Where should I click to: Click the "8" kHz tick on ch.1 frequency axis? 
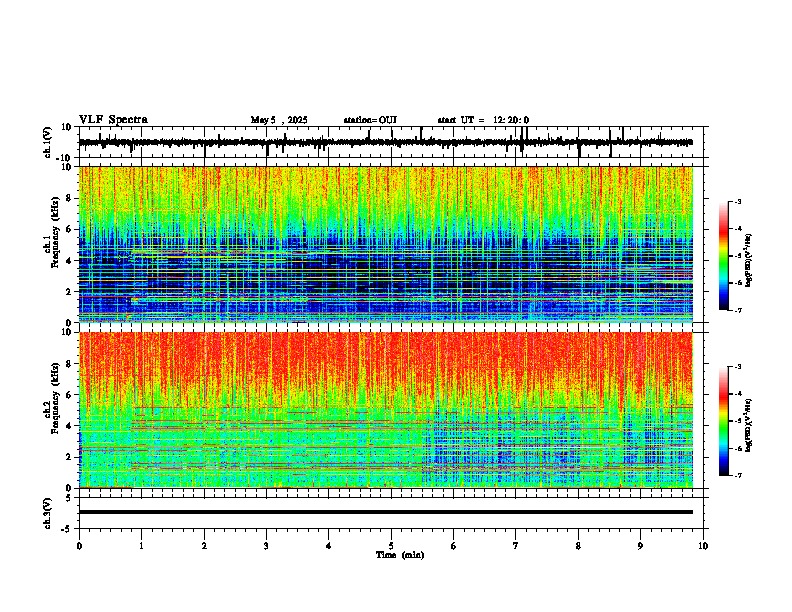(69, 198)
